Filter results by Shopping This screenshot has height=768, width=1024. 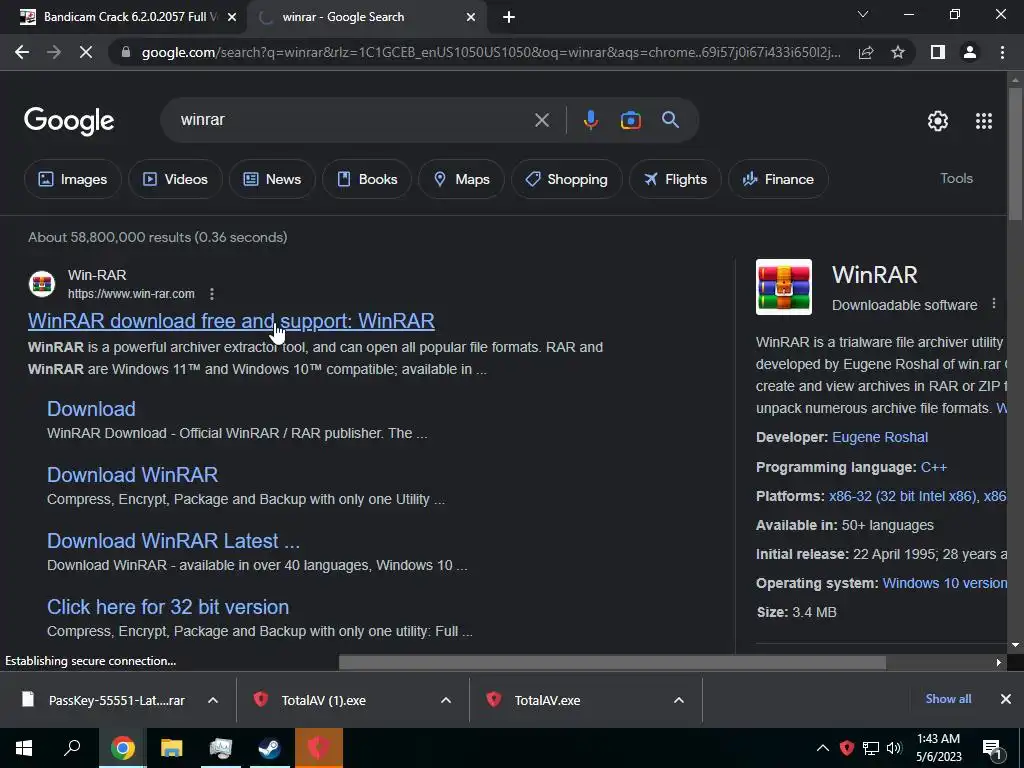click(x=566, y=179)
